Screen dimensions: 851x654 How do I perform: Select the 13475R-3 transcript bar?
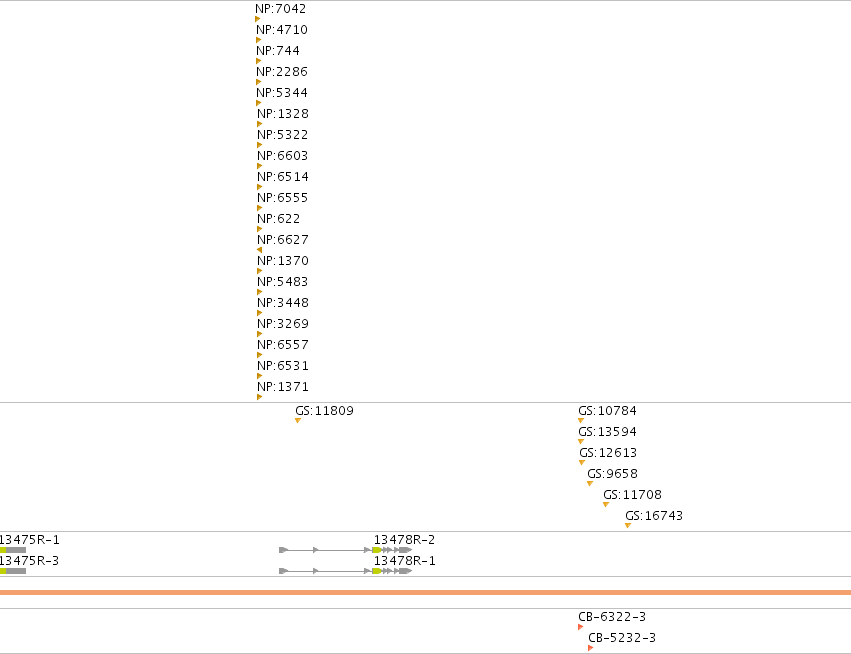point(13,571)
